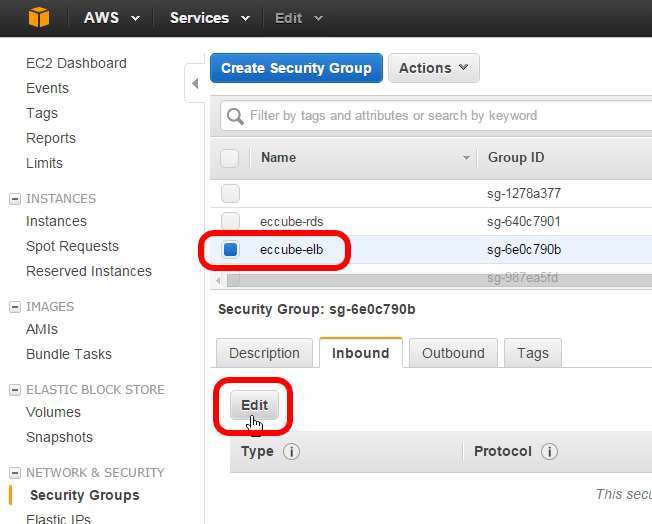Click group ID sg-1278a377
652x524 pixels.
[x=524, y=193]
